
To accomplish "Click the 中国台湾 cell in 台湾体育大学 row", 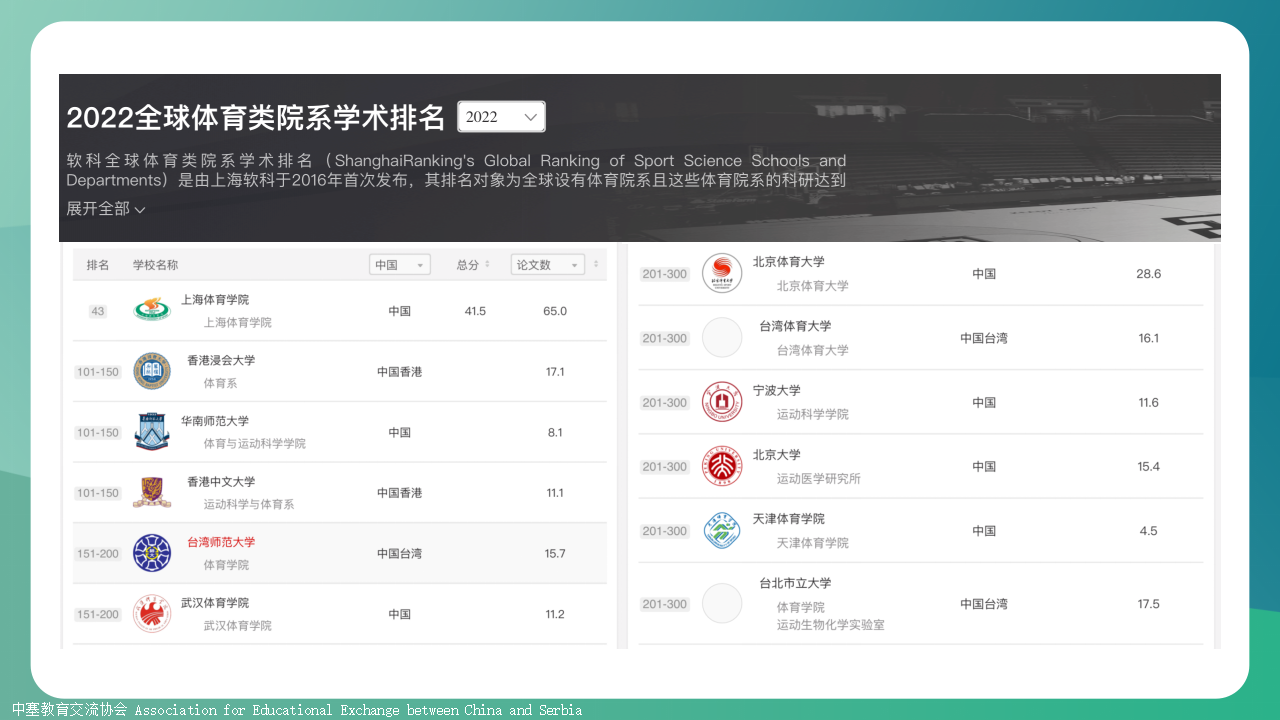I will (x=984, y=338).
